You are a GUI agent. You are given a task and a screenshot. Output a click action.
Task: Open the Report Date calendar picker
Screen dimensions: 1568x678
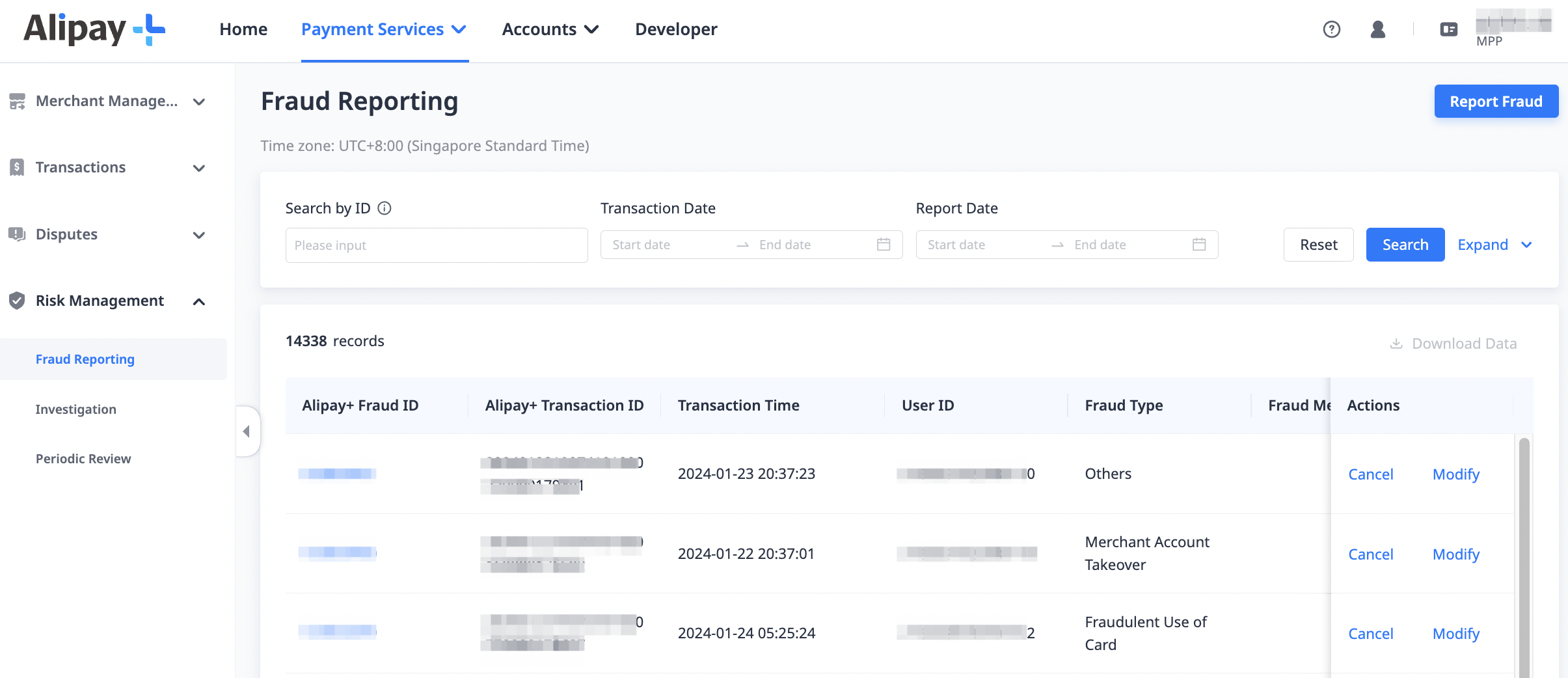tap(1199, 244)
